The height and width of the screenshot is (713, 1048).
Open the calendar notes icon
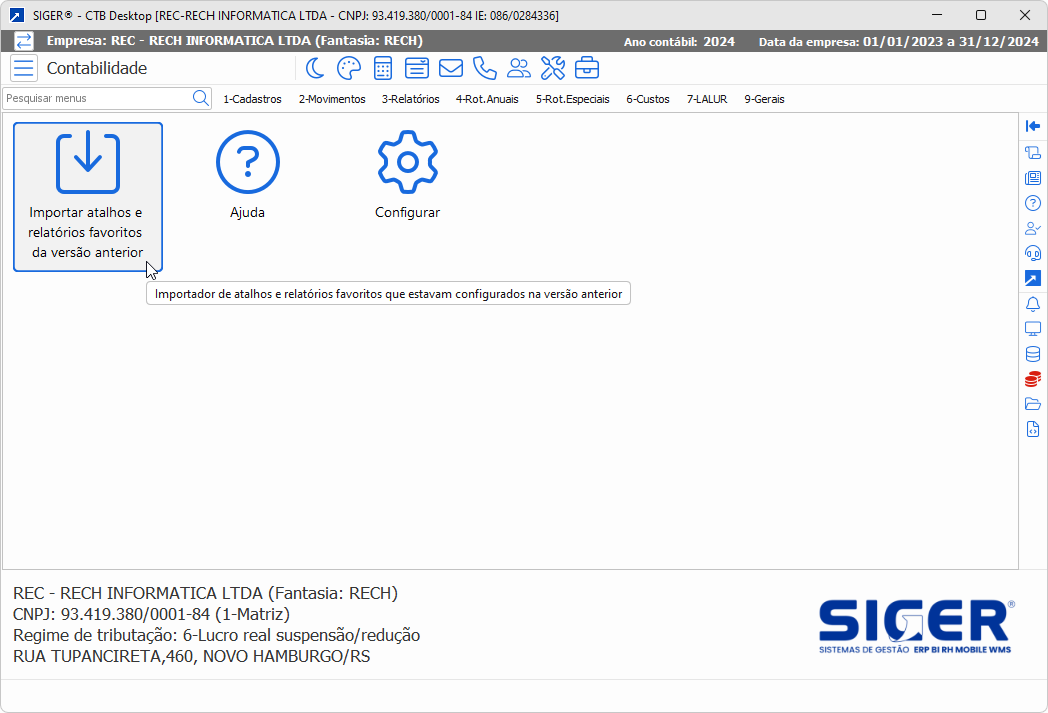(417, 68)
